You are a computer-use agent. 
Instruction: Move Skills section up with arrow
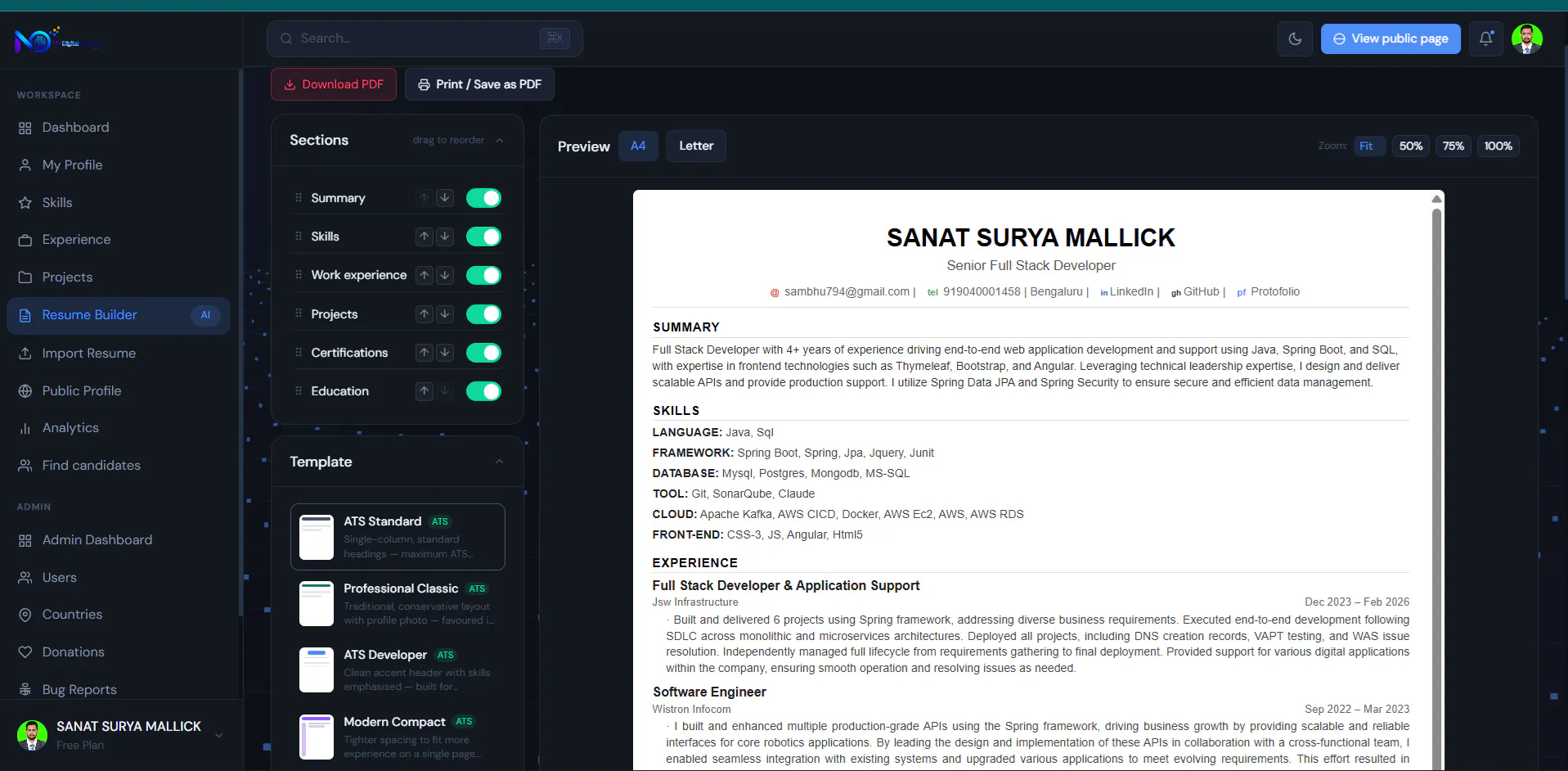[425, 237]
